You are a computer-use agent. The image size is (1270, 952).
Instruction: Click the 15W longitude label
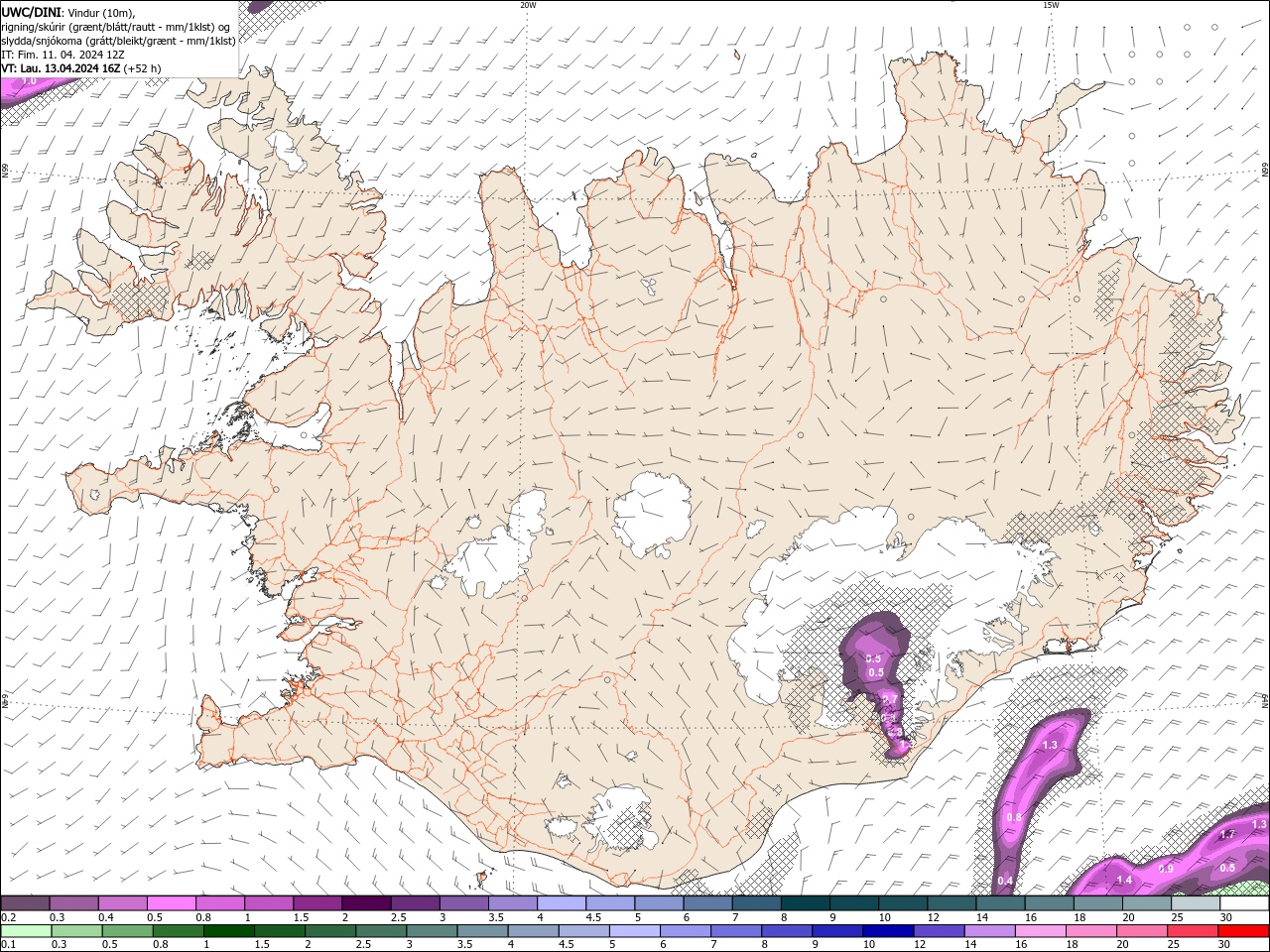click(1051, 5)
